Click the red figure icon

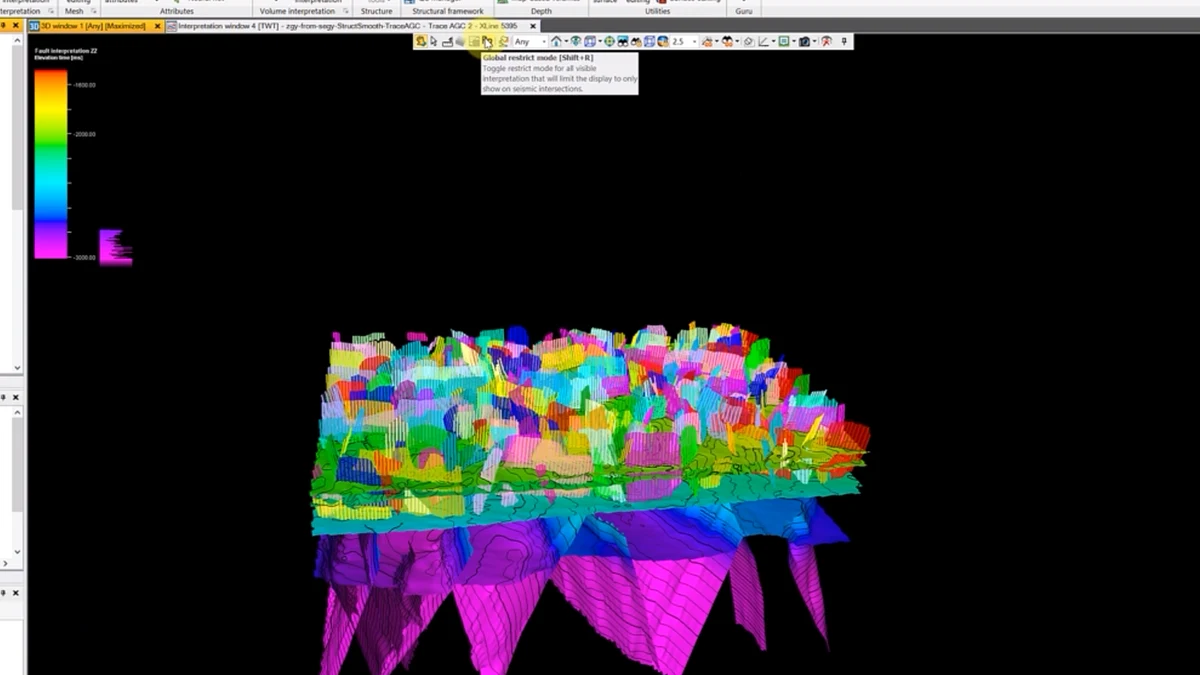tap(825, 42)
